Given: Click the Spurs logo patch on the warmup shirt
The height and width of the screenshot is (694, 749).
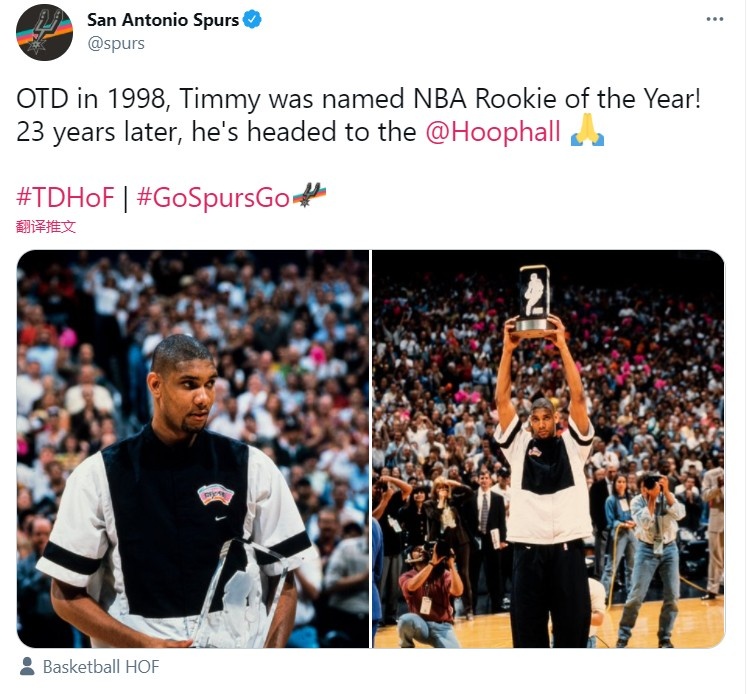Looking at the screenshot, I should [x=215, y=494].
